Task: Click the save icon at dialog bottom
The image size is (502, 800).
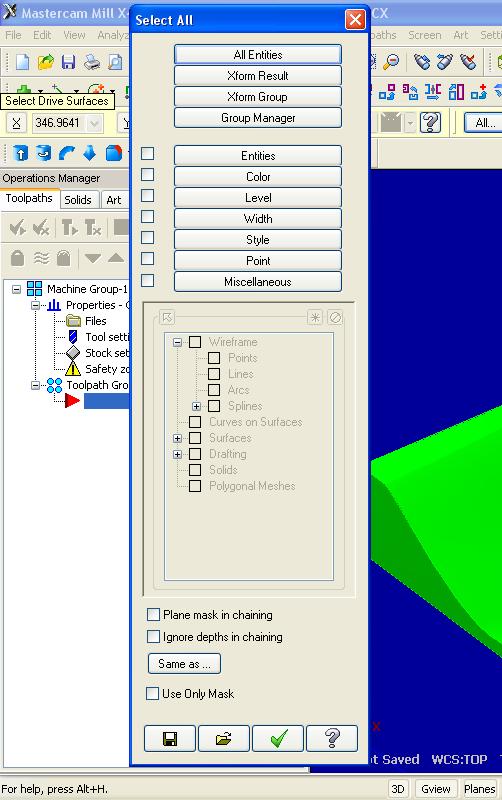Action: (170, 738)
